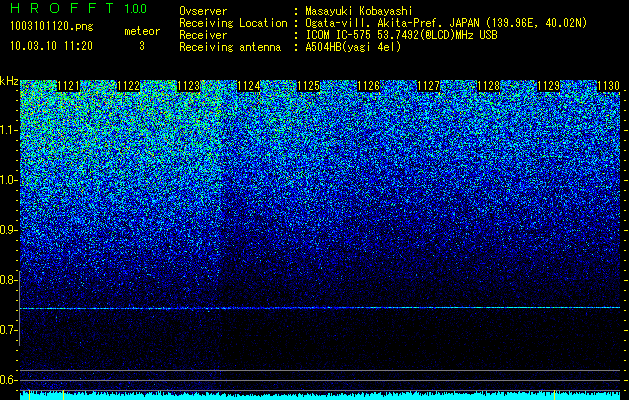Click the 1129 time marker
This screenshot has height=400, width=629.
(x=548, y=86)
